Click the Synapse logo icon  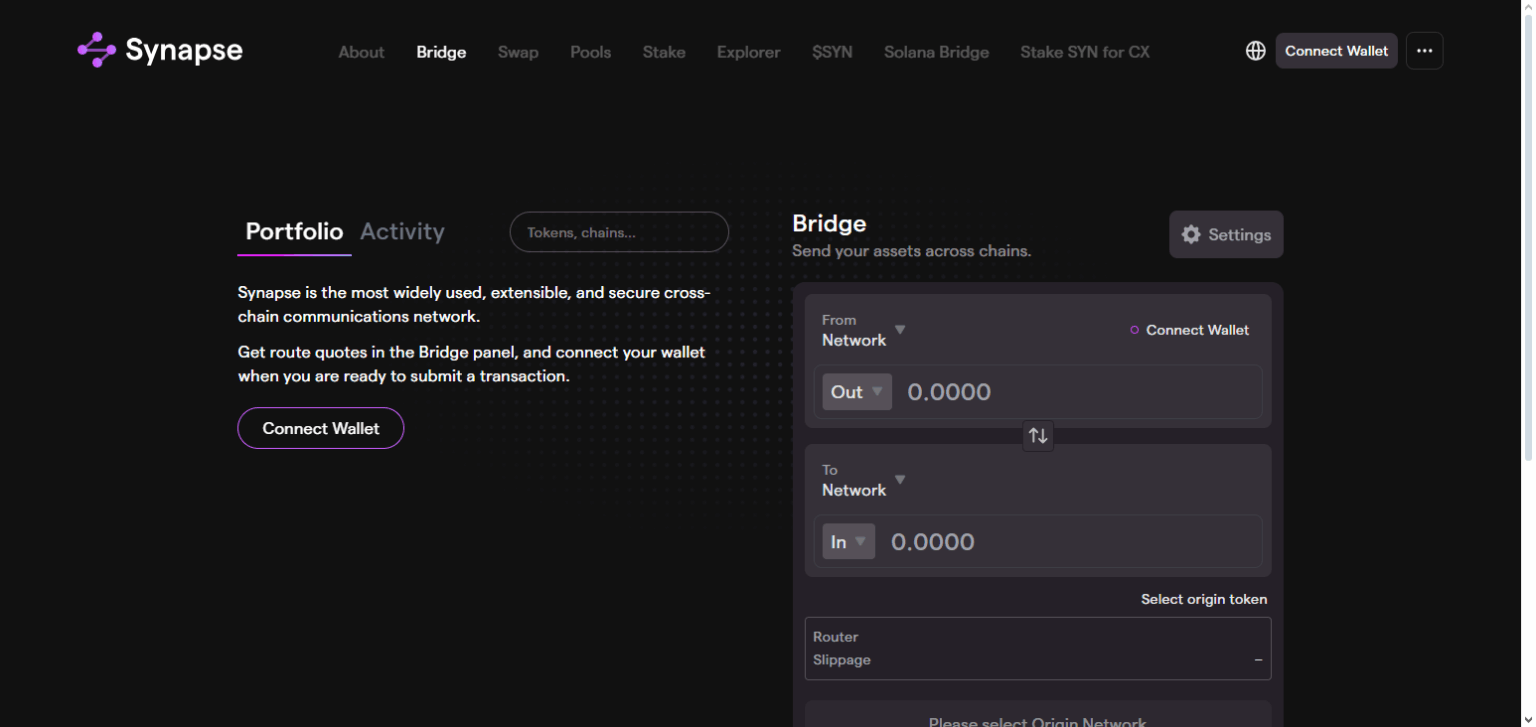pos(95,49)
